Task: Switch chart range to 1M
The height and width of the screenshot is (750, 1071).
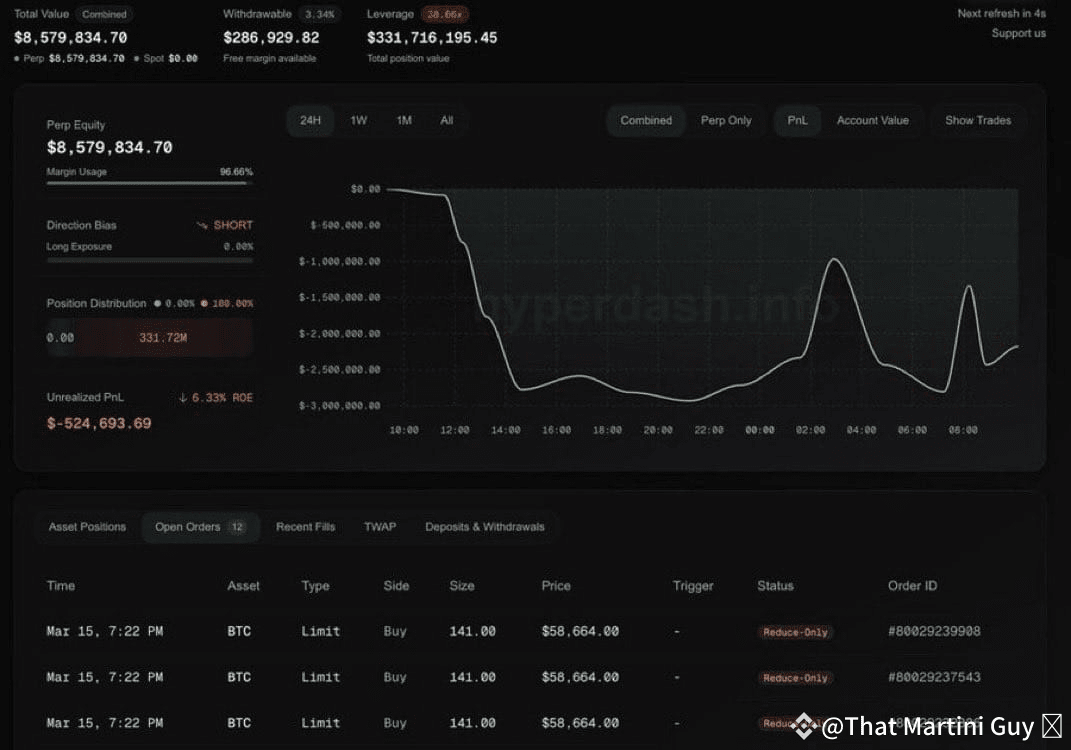Action: click(x=404, y=120)
